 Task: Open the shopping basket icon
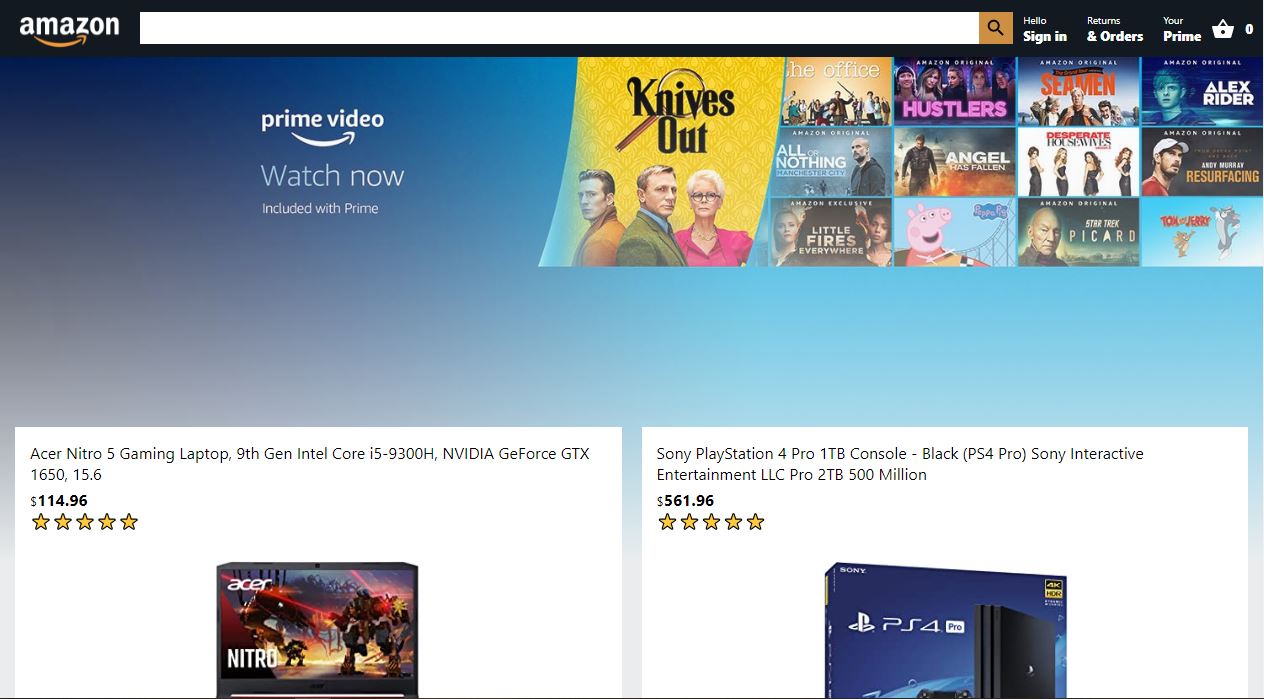click(1222, 29)
